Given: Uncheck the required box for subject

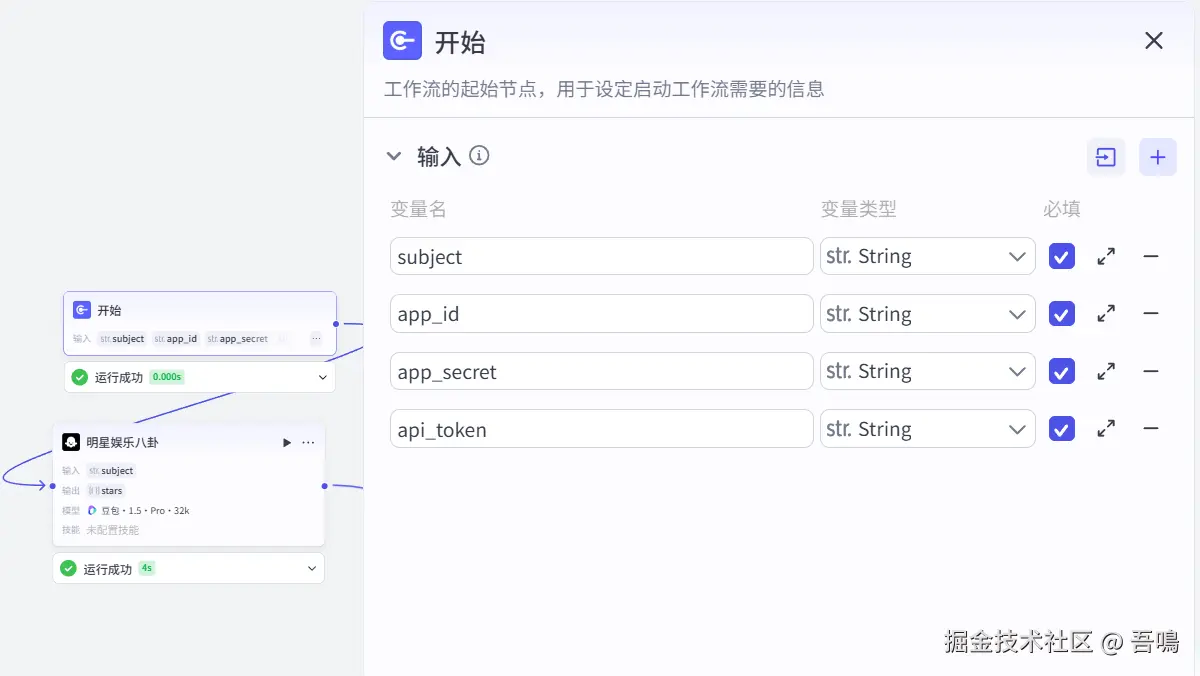Looking at the screenshot, I should 1062,257.
